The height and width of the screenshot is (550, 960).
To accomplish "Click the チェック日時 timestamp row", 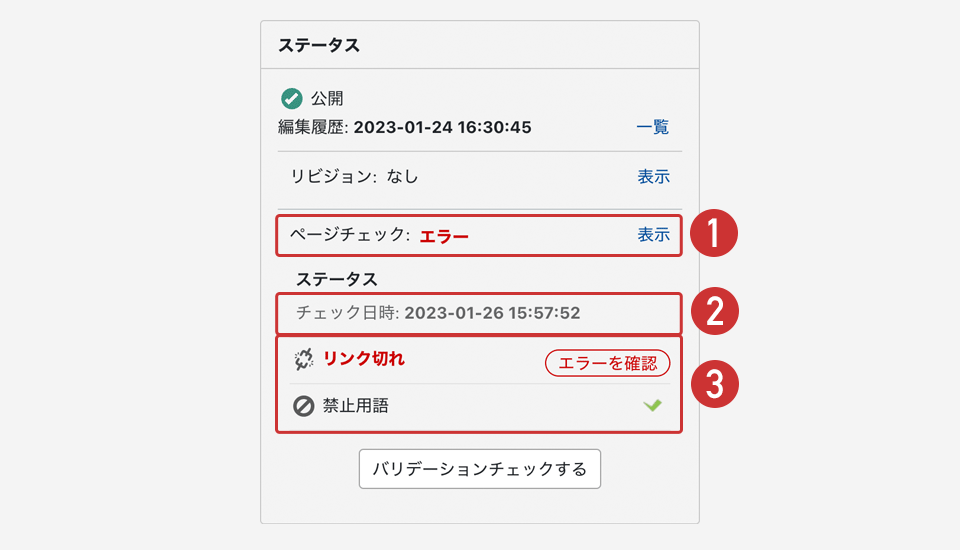I will [438, 313].
